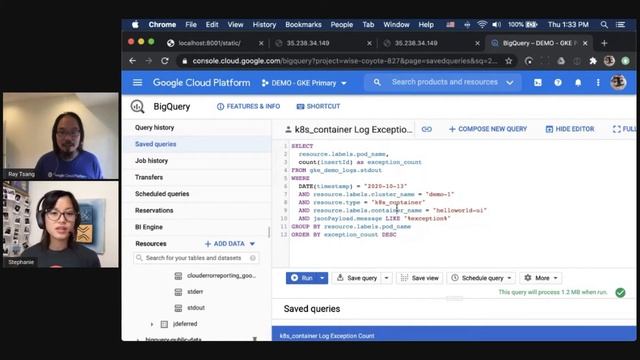Activate Cloud Shell terminal icon
640x360 pixels.
(538, 82)
